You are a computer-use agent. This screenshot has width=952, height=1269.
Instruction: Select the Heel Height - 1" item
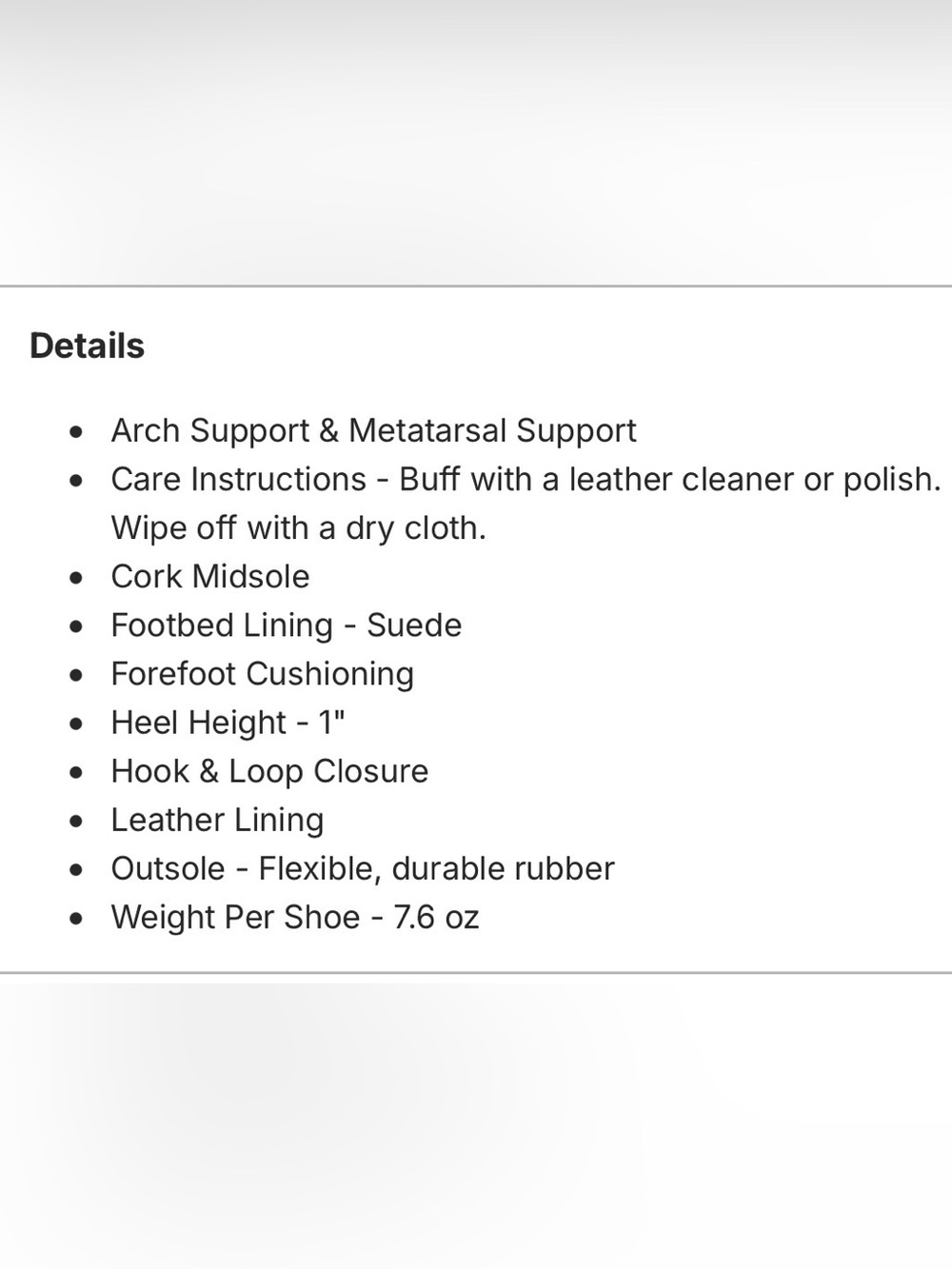(228, 723)
